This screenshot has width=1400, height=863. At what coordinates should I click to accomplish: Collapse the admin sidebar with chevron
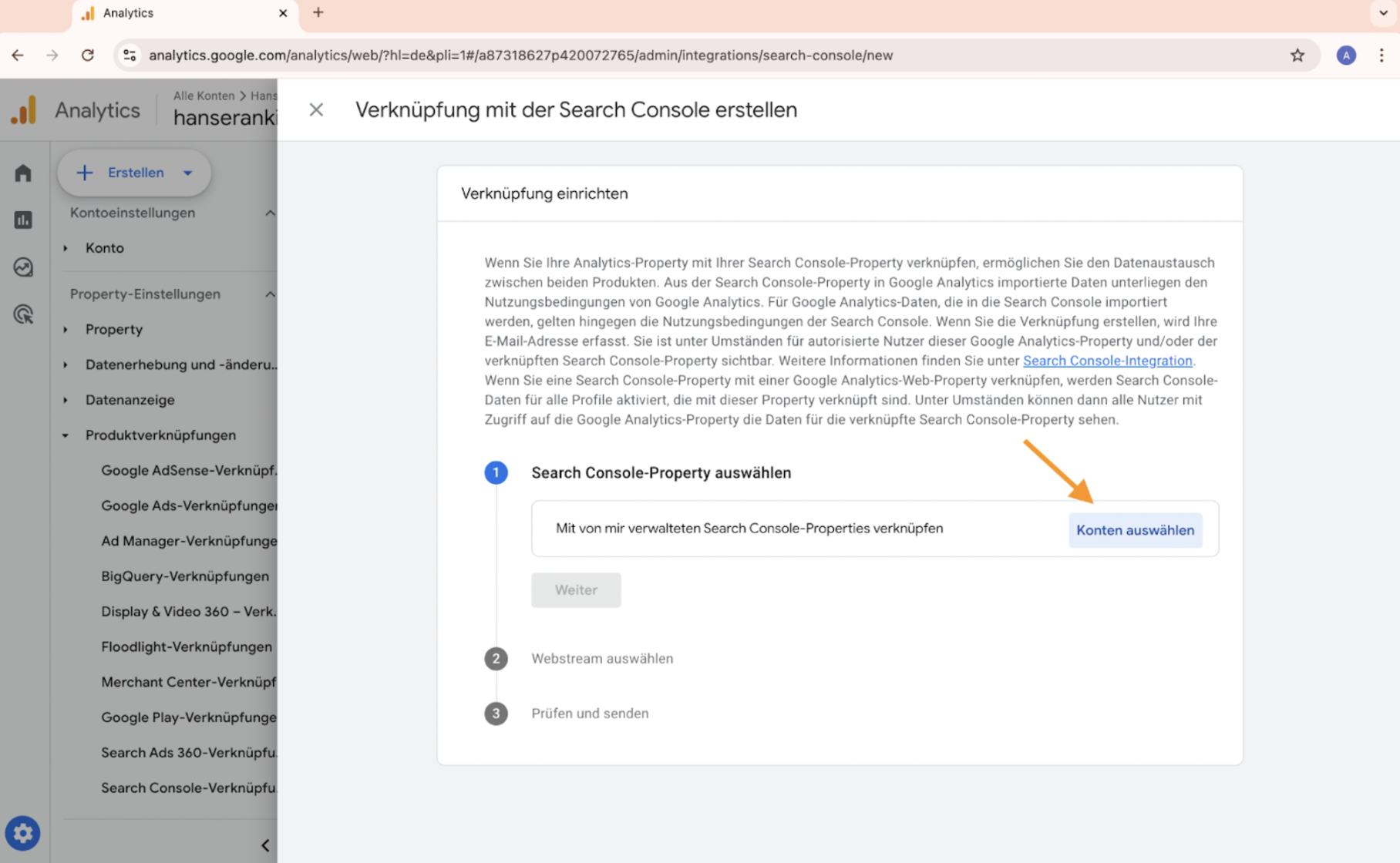(x=265, y=845)
